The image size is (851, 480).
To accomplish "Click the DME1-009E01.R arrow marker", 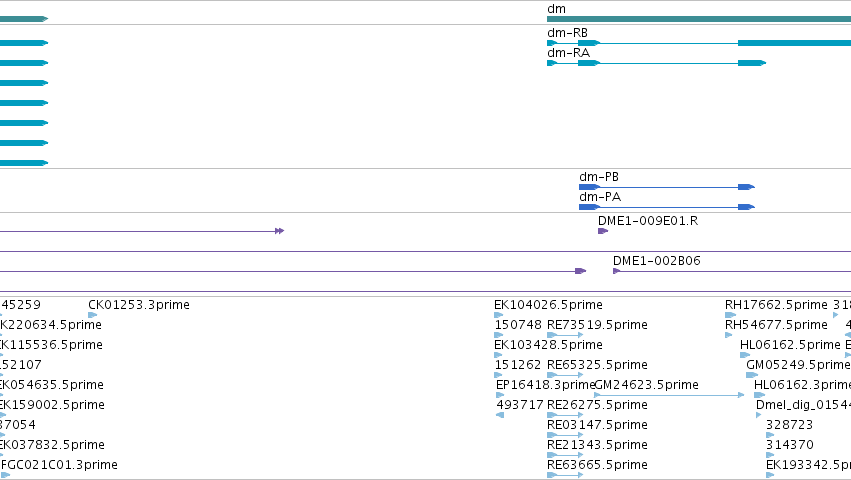I will point(603,231).
